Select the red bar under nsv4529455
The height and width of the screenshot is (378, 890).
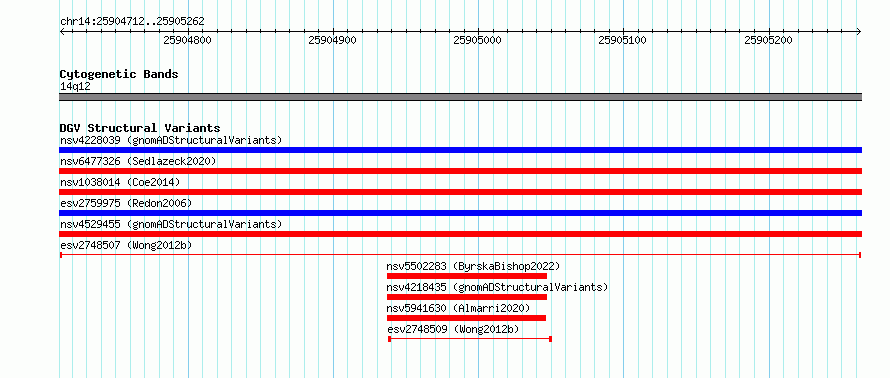coord(460,234)
